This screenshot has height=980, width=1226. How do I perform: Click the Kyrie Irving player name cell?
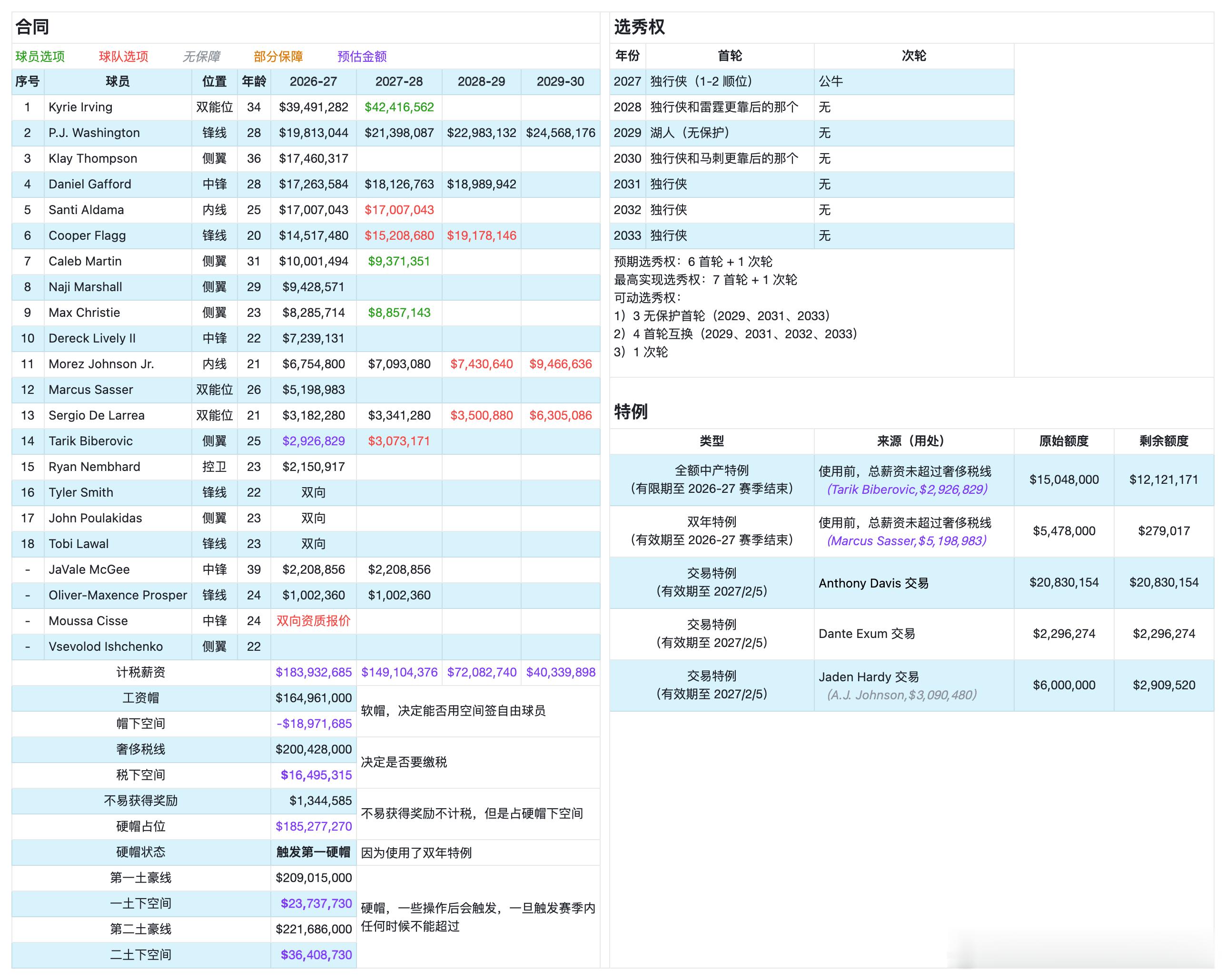pyautogui.click(x=118, y=107)
